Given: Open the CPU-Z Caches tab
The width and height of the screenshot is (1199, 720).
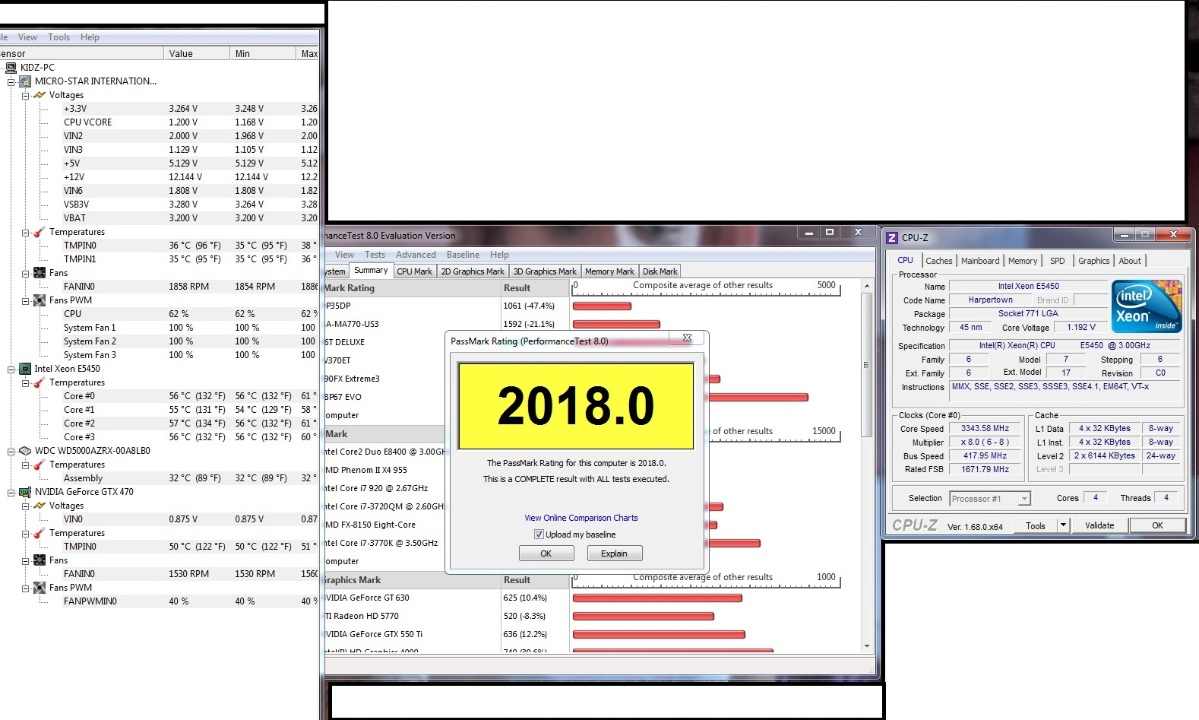Looking at the screenshot, I should (x=939, y=261).
